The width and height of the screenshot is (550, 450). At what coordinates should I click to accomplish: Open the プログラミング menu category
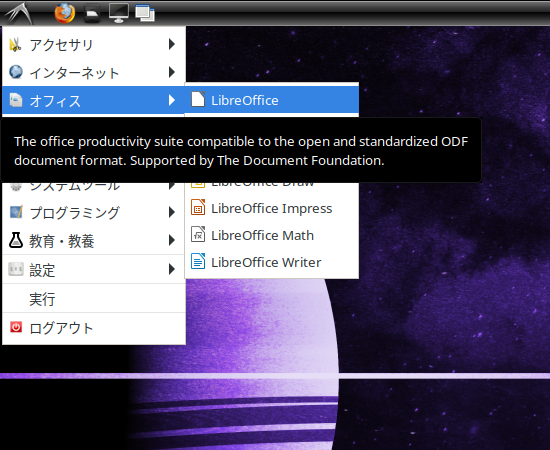pos(94,213)
